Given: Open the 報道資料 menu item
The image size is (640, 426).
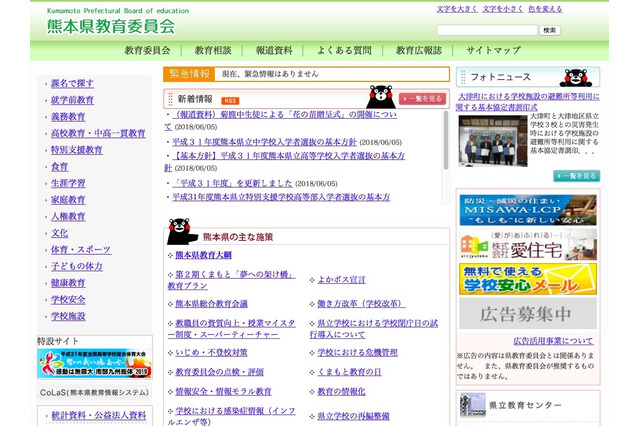Looking at the screenshot, I should [274, 51].
